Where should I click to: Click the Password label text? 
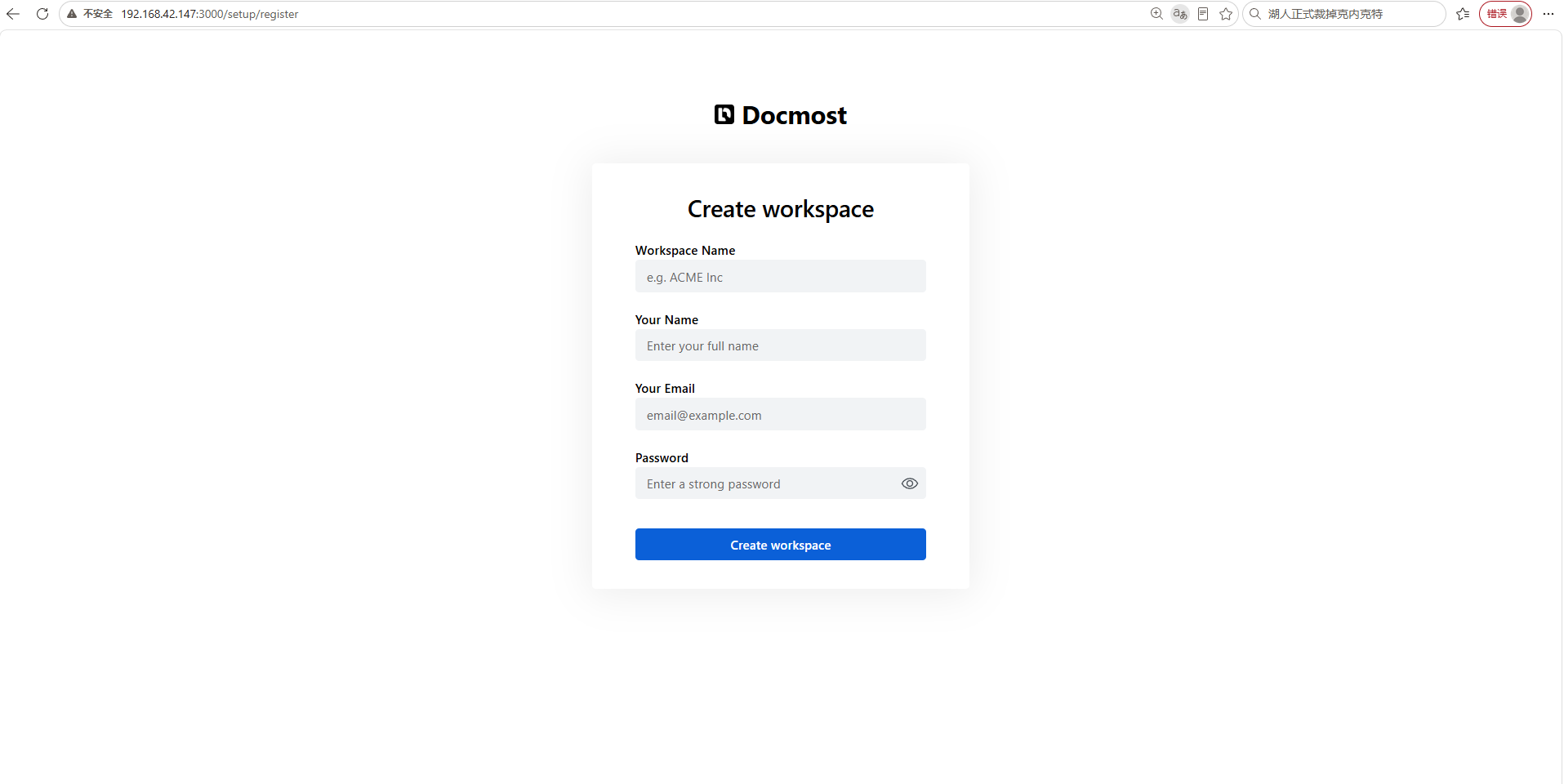pyautogui.click(x=662, y=458)
